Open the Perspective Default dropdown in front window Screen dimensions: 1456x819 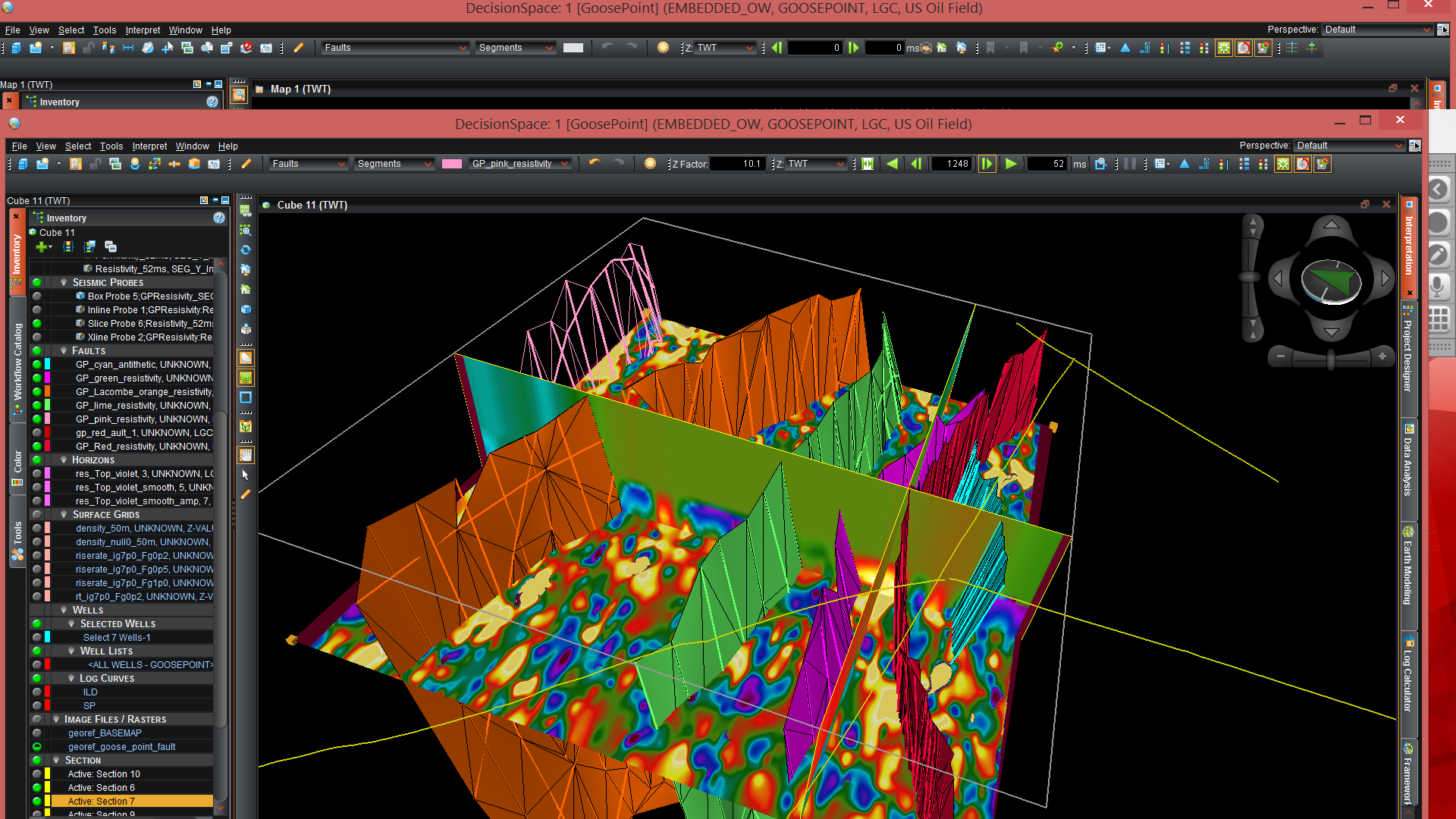[x=1350, y=146]
